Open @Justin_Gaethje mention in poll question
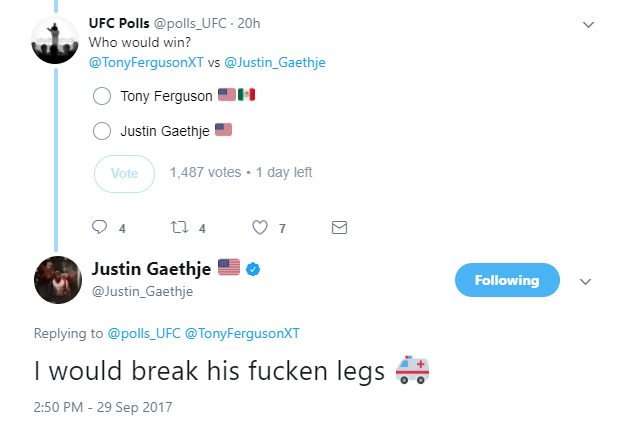628x425 pixels. coord(276,62)
